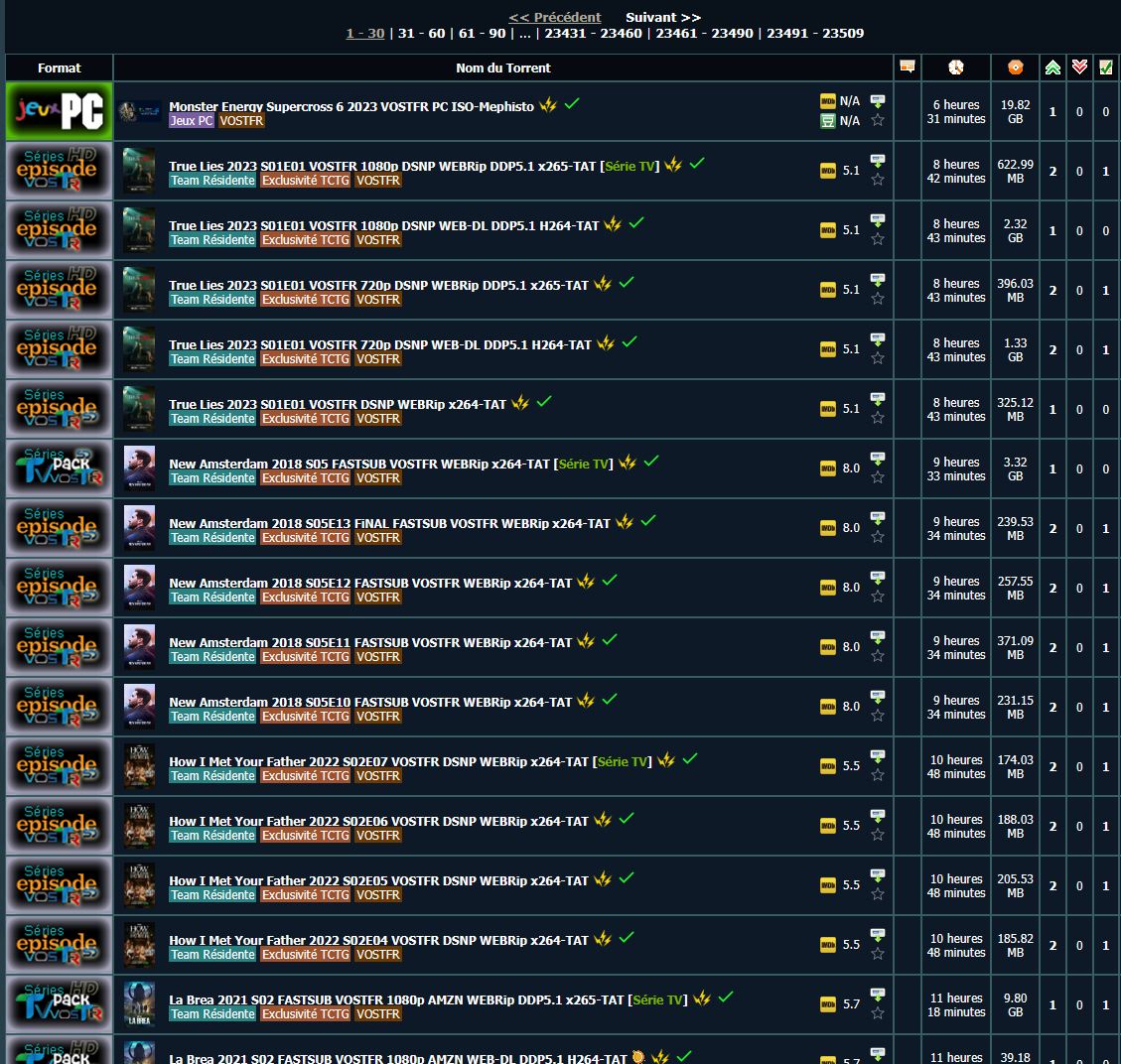Sort by the orange size column icon
The width and height of the screenshot is (1121, 1064).
click(x=1015, y=67)
